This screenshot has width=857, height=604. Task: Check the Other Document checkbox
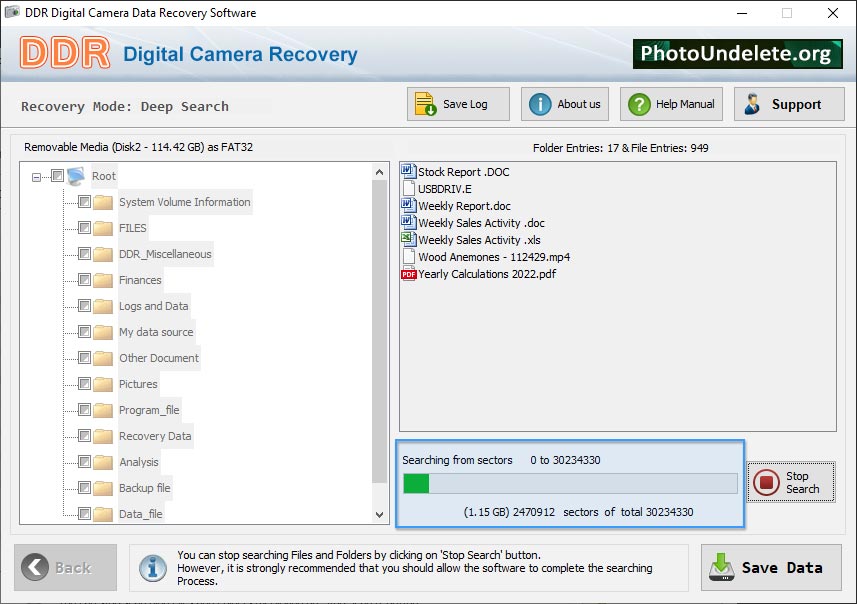click(84, 357)
